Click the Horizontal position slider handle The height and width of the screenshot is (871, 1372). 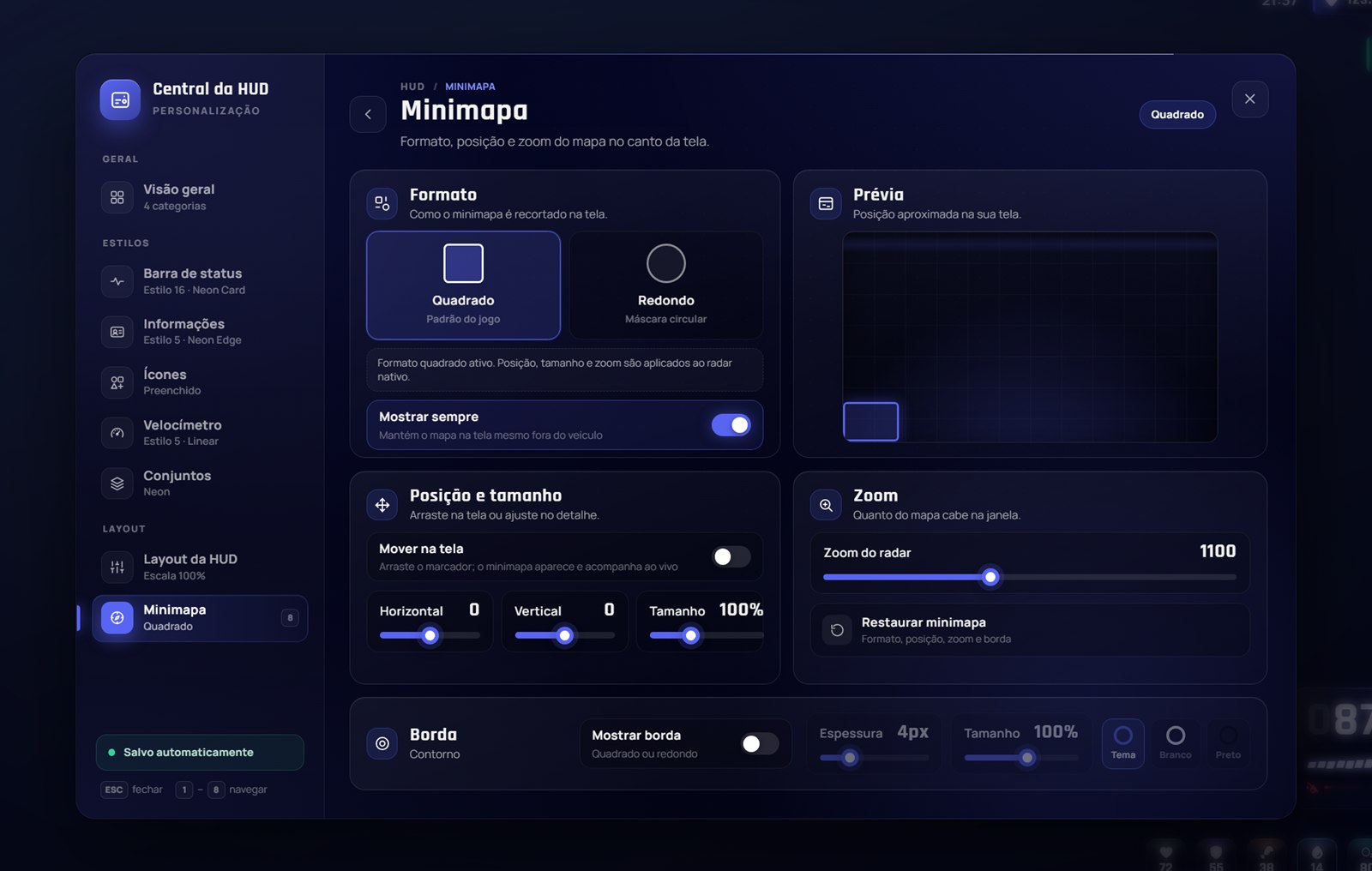click(x=430, y=635)
